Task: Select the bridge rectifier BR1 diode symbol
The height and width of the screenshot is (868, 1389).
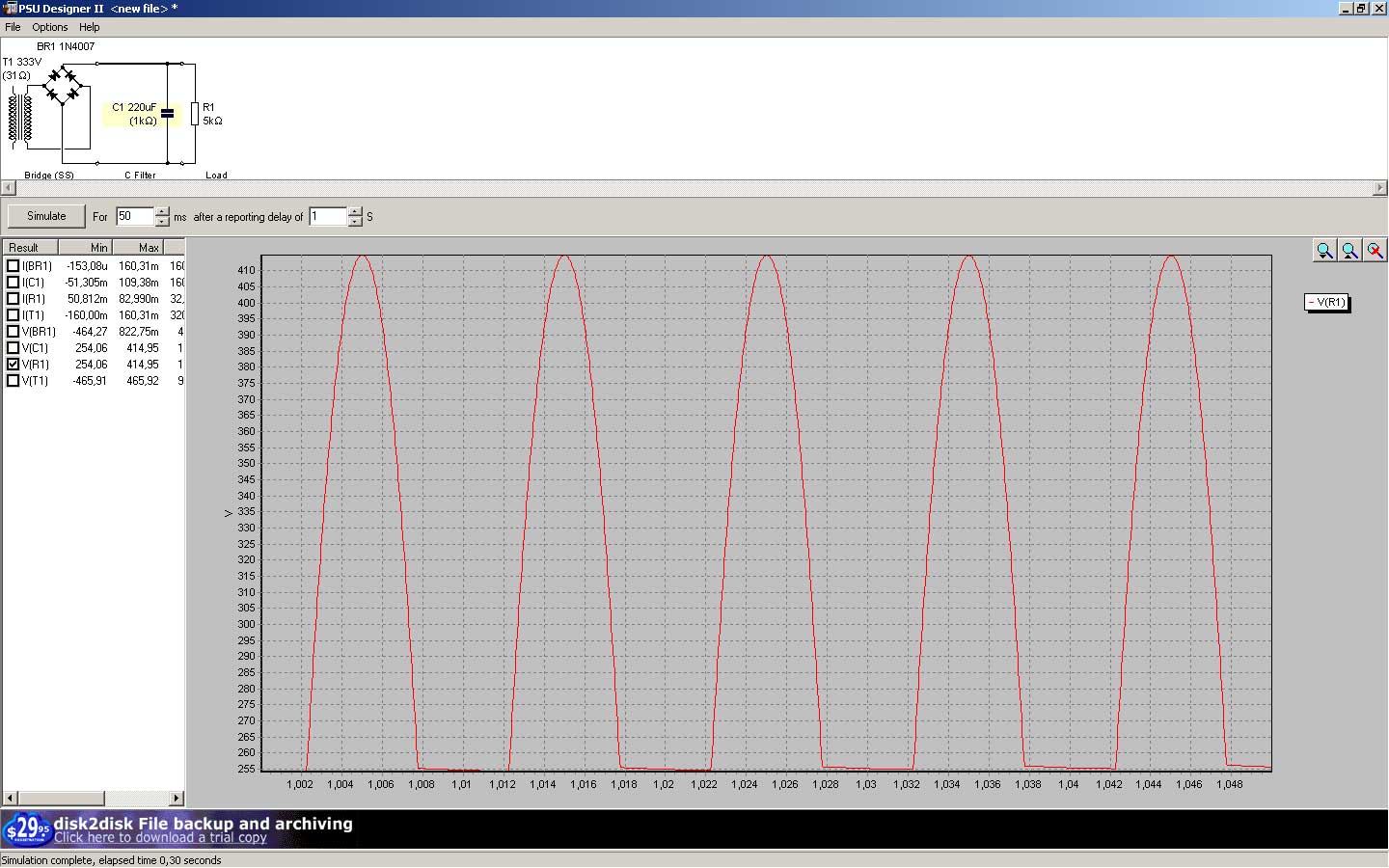Action: [x=64, y=85]
